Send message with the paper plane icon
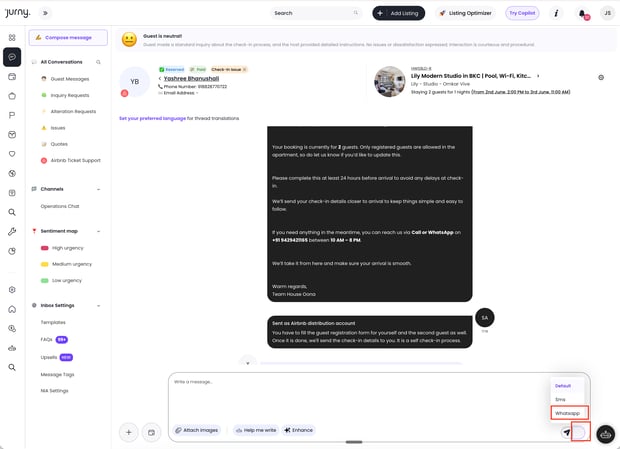620x449 pixels. (566, 432)
